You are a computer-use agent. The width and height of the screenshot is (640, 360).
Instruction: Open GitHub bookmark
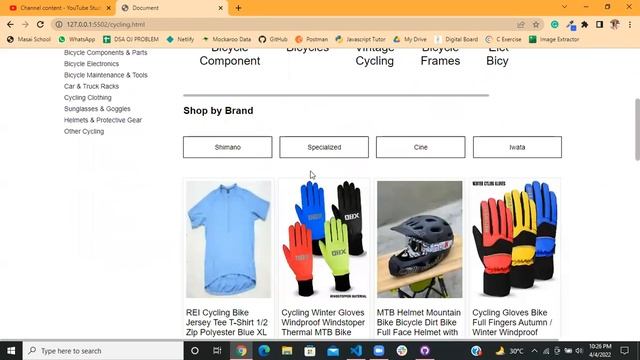pos(273,39)
